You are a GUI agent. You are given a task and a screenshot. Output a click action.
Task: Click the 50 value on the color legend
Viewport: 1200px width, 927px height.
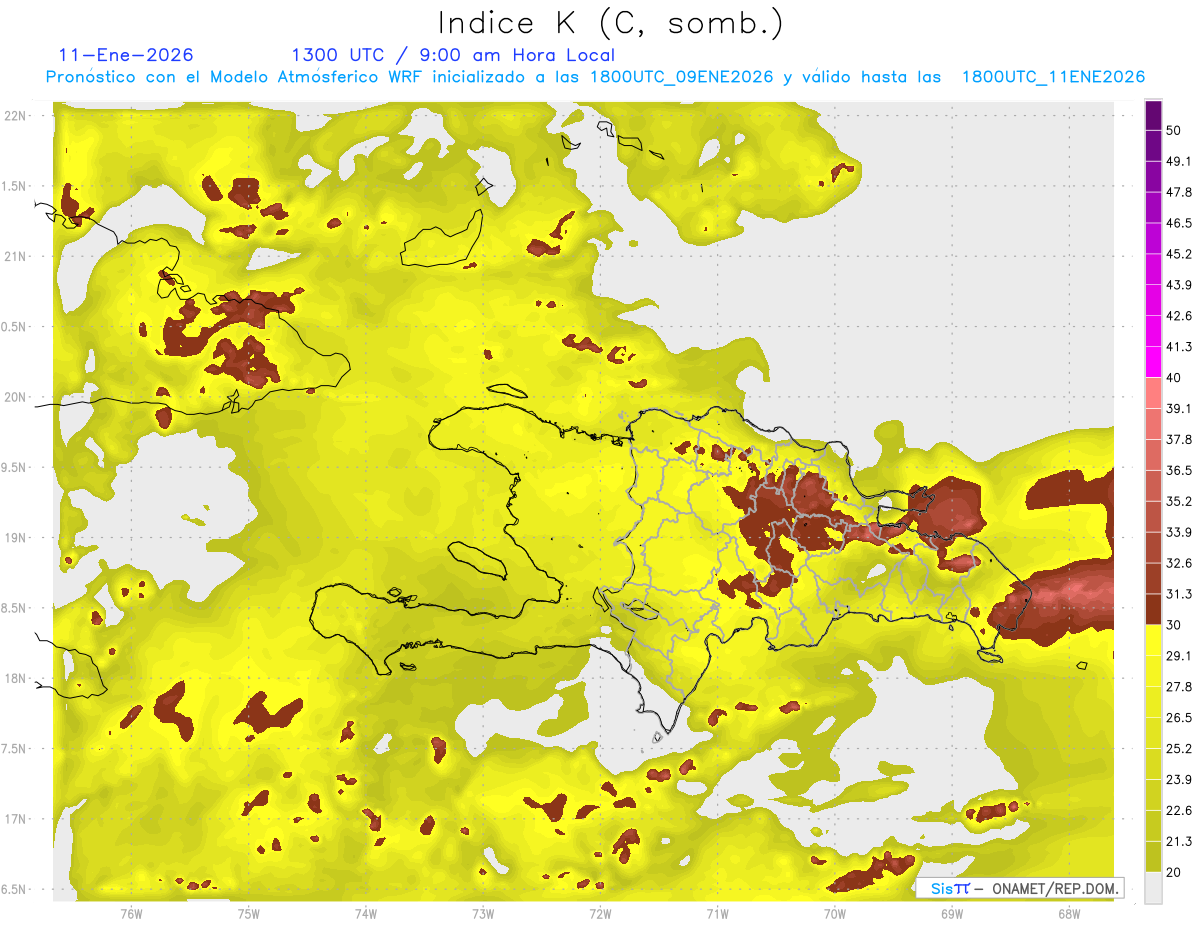[x=1174, y=131]
